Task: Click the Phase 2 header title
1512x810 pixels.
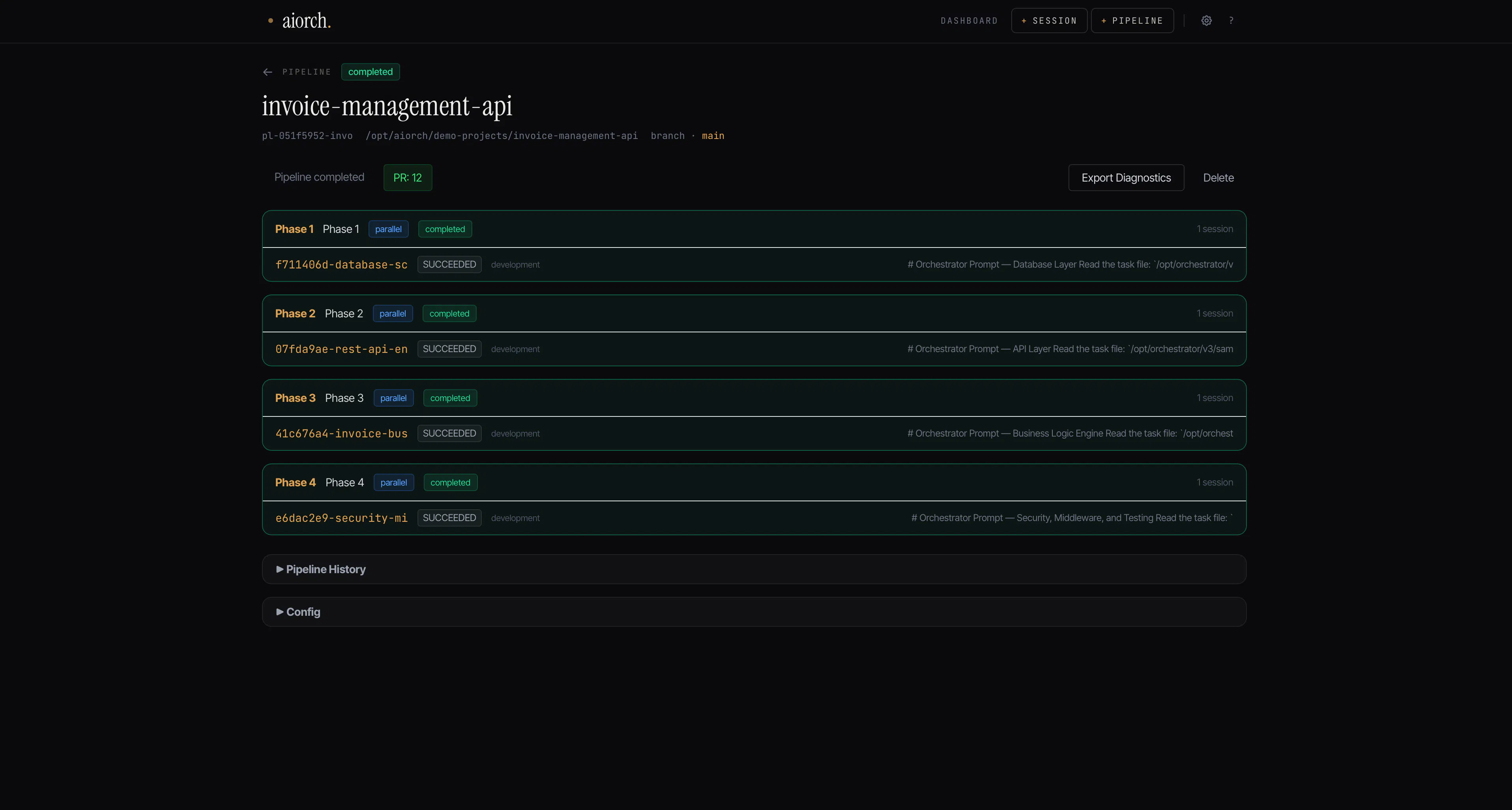Action: pos(295,314)
